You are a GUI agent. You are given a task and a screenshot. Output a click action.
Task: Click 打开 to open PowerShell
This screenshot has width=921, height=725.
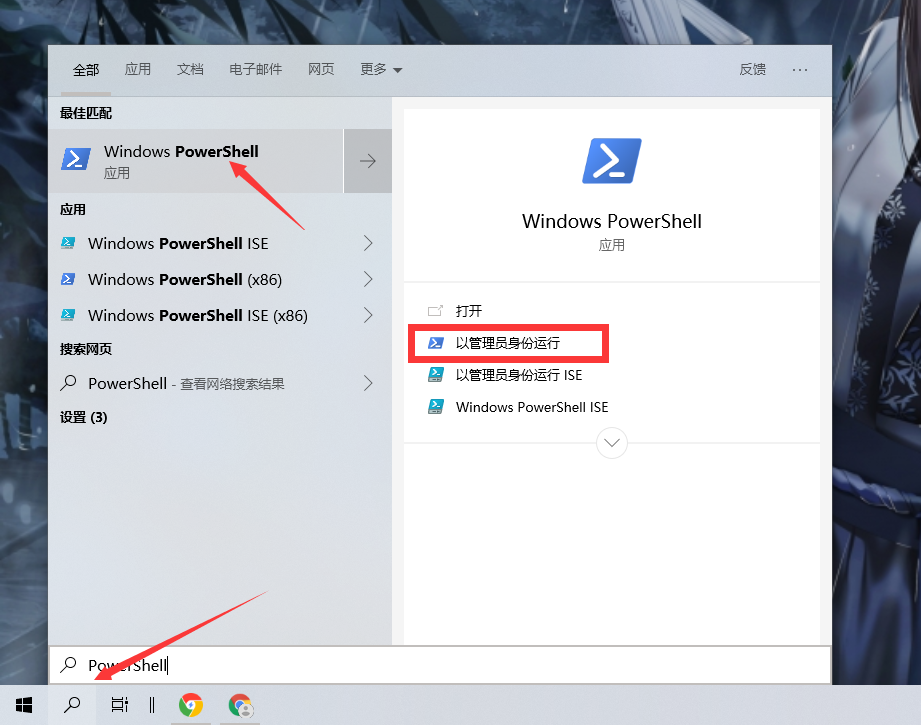tap(464, 311)
